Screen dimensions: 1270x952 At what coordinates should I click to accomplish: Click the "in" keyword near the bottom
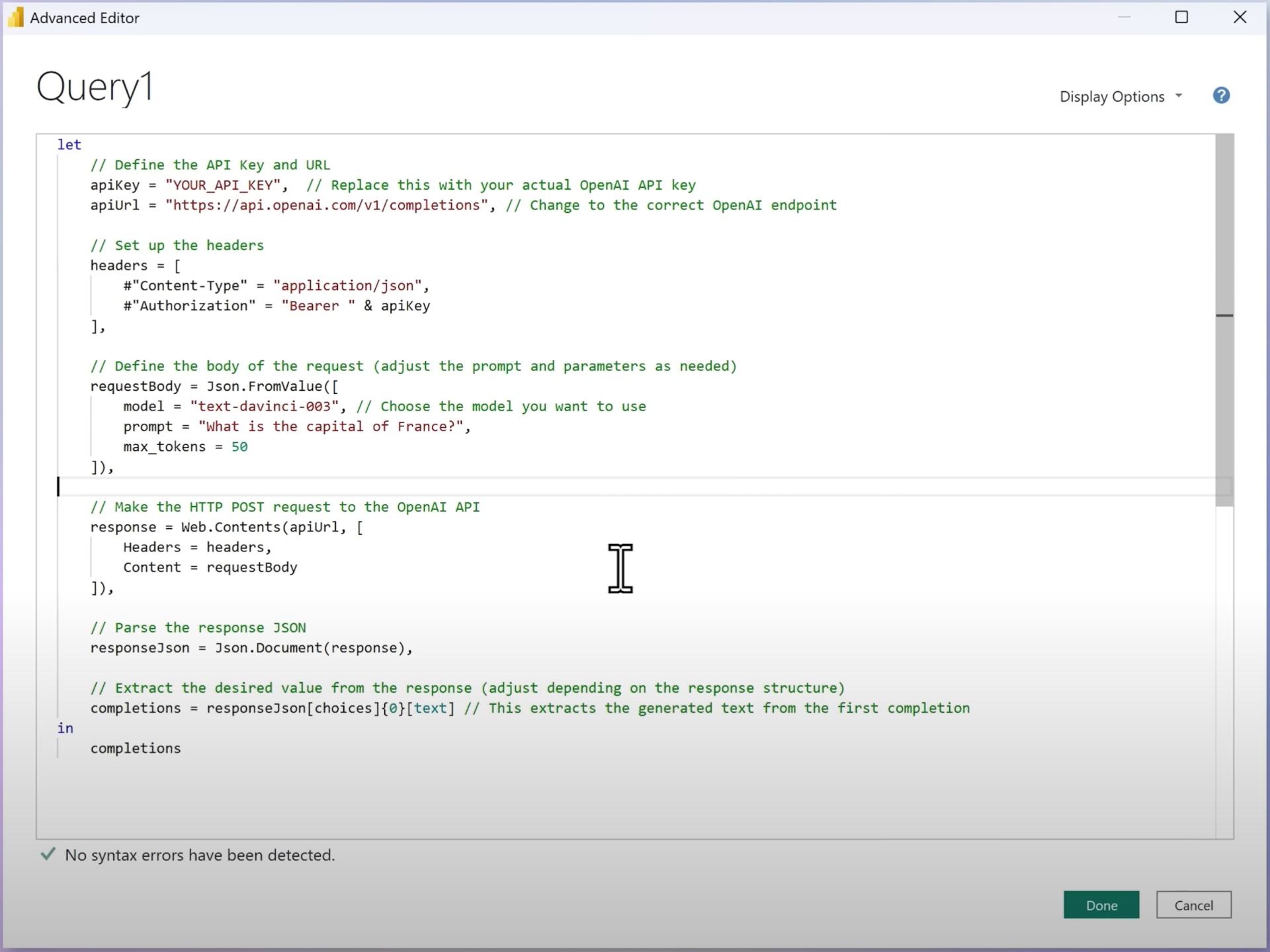click(65, 728)
